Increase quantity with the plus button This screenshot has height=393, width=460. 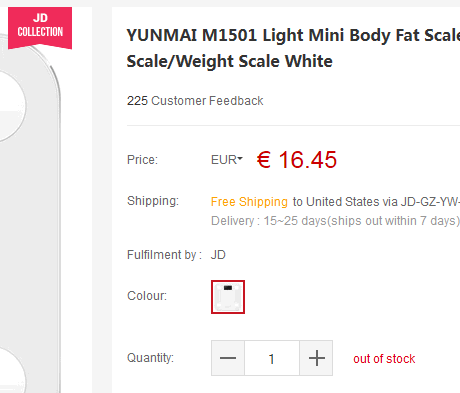point(316,358)
